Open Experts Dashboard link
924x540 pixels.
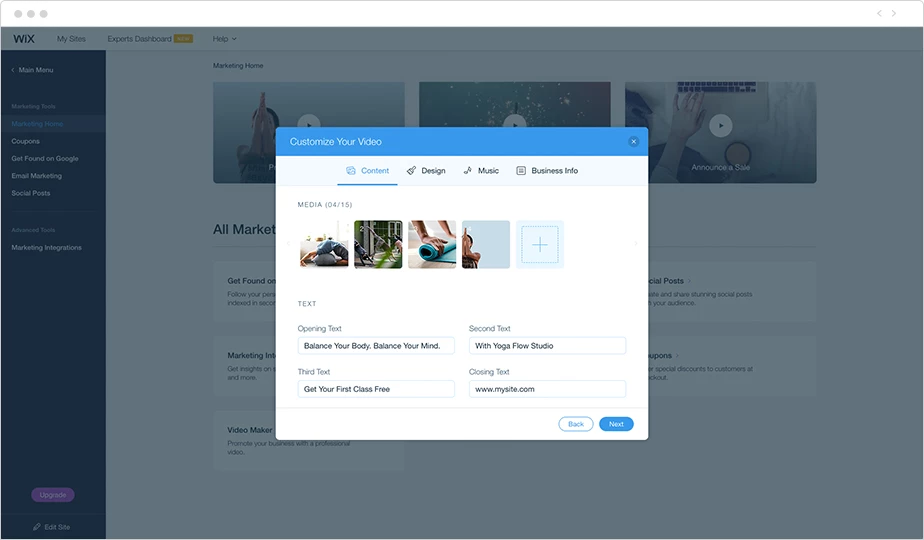coord(140,39)
